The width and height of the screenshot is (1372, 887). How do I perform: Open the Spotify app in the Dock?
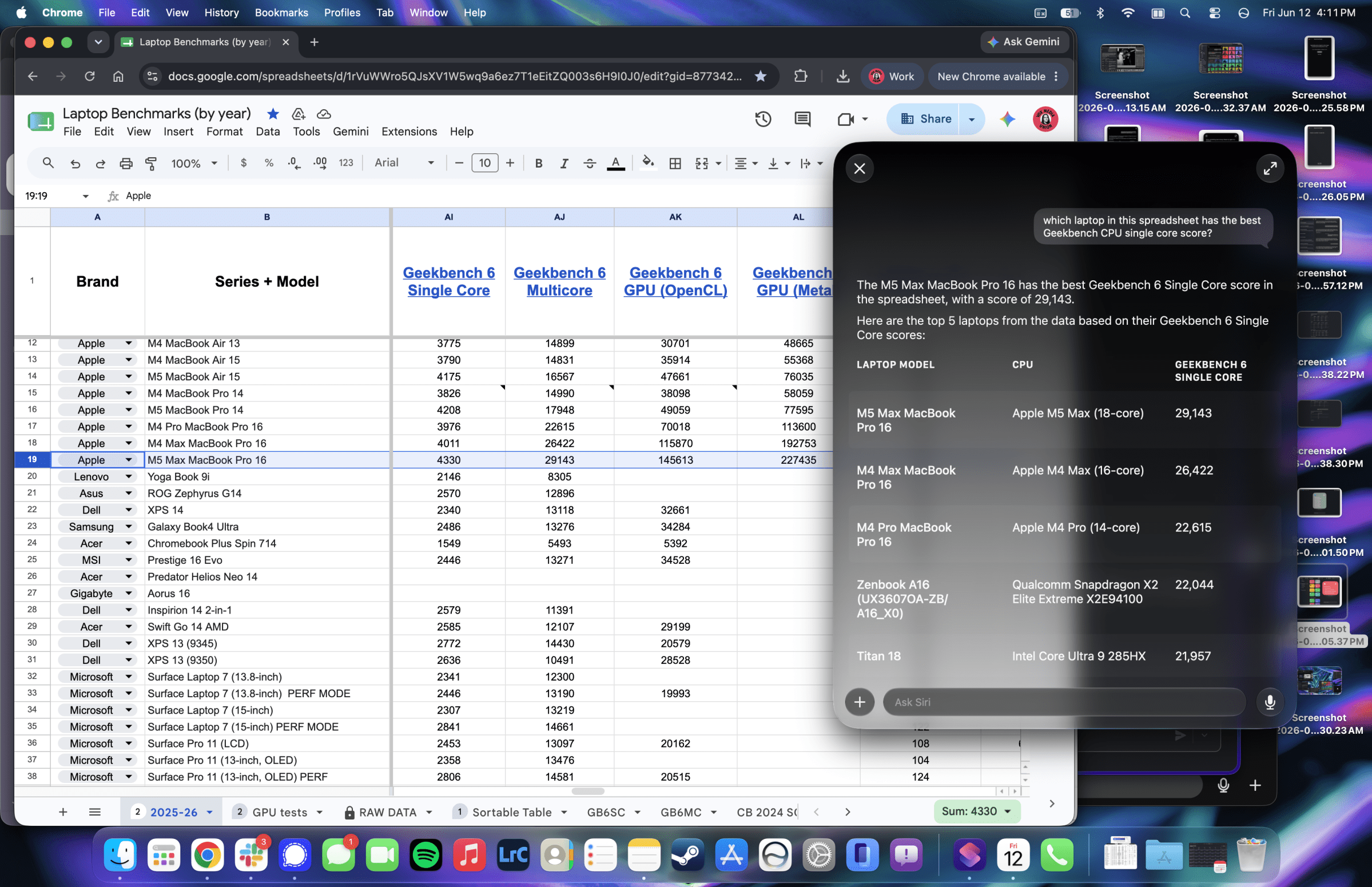425,855
